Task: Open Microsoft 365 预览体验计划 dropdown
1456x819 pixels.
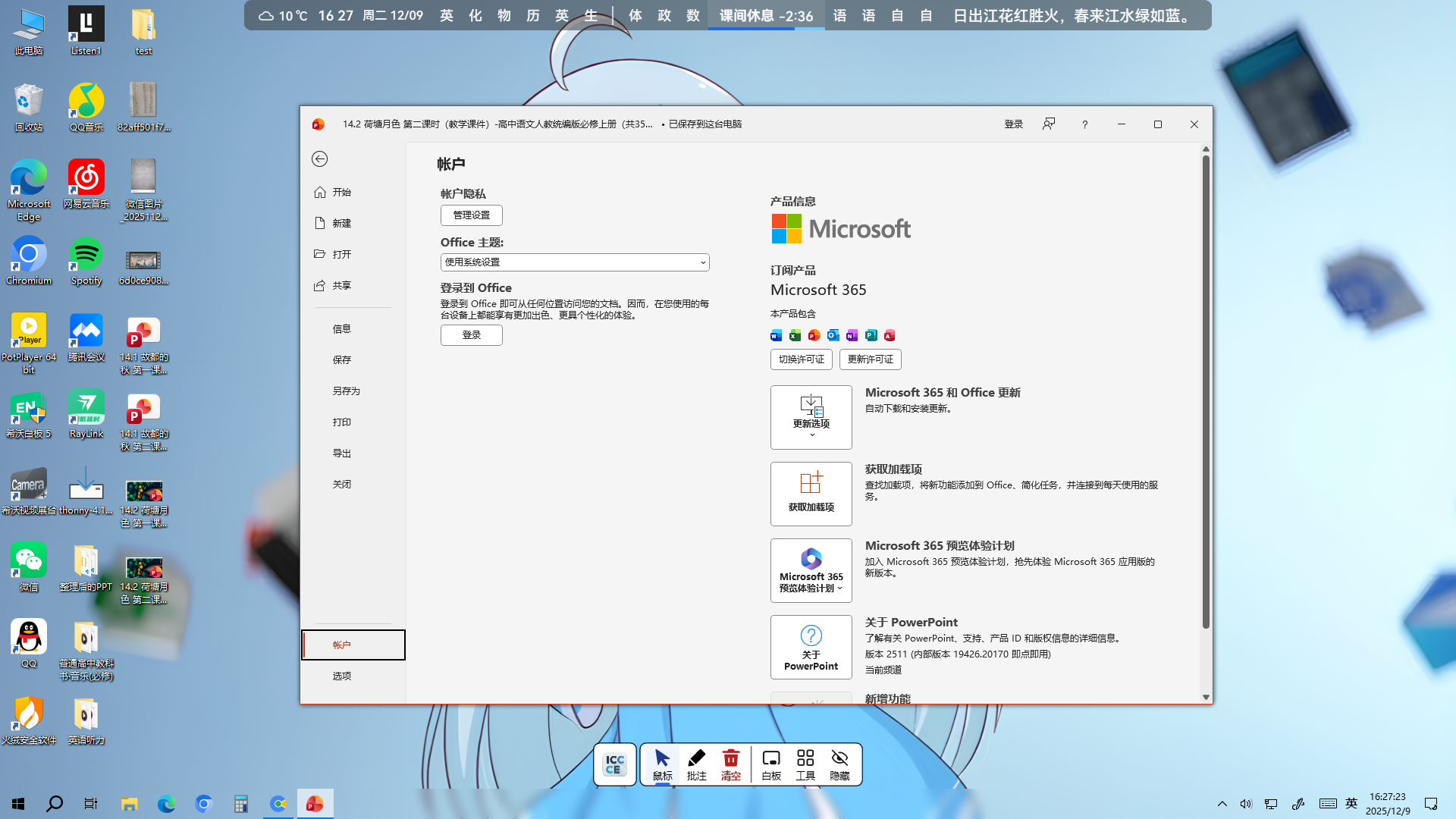Action: (811, 570)
